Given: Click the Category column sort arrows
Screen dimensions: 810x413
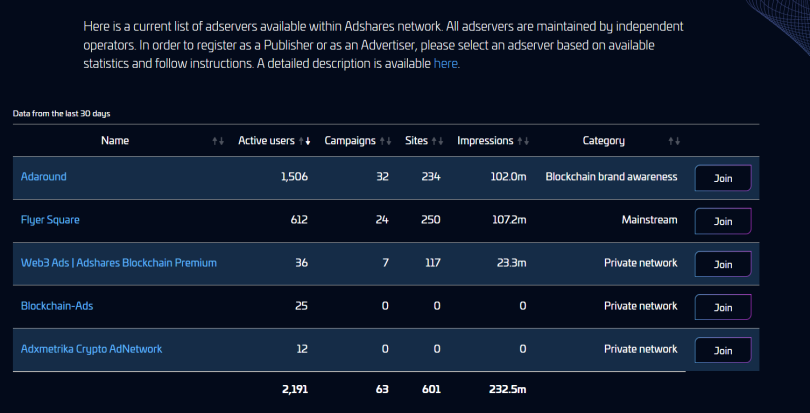Looking at the screenshot, I should pyautogui.click(x=674, y=141).
